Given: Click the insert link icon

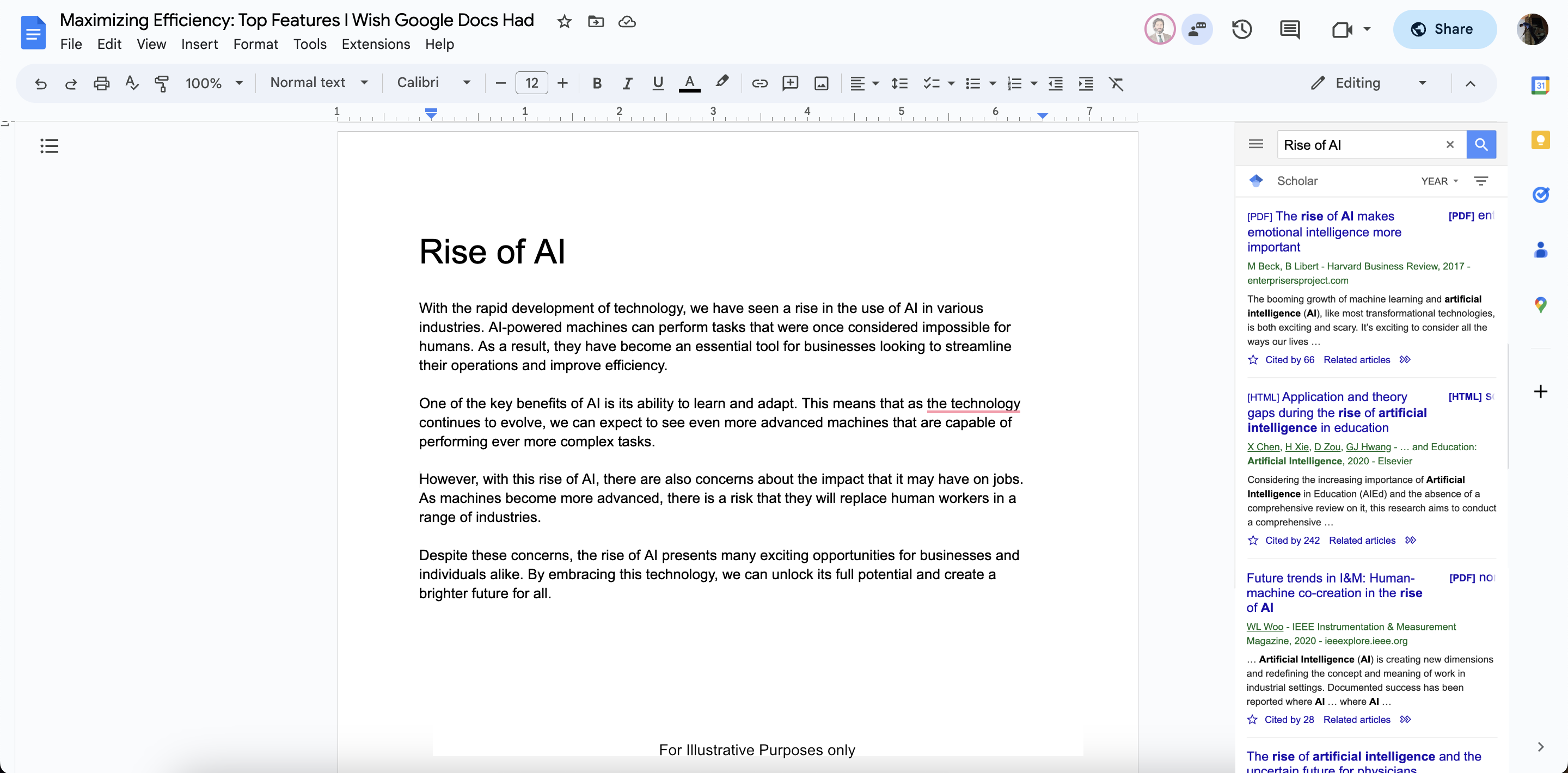Looking at the screenshot, I should (x=760, y=82).
